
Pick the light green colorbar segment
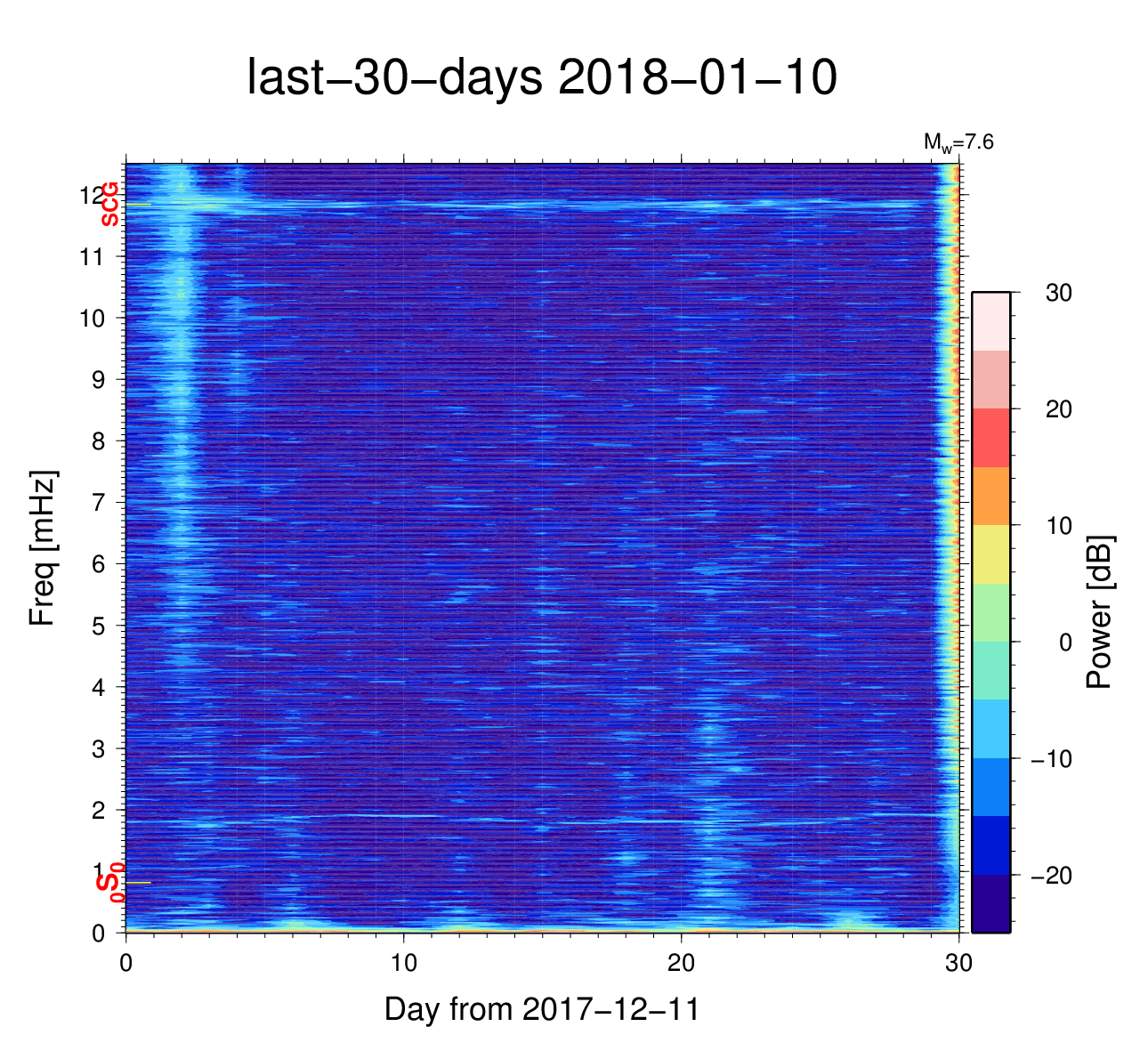point(990,612)
